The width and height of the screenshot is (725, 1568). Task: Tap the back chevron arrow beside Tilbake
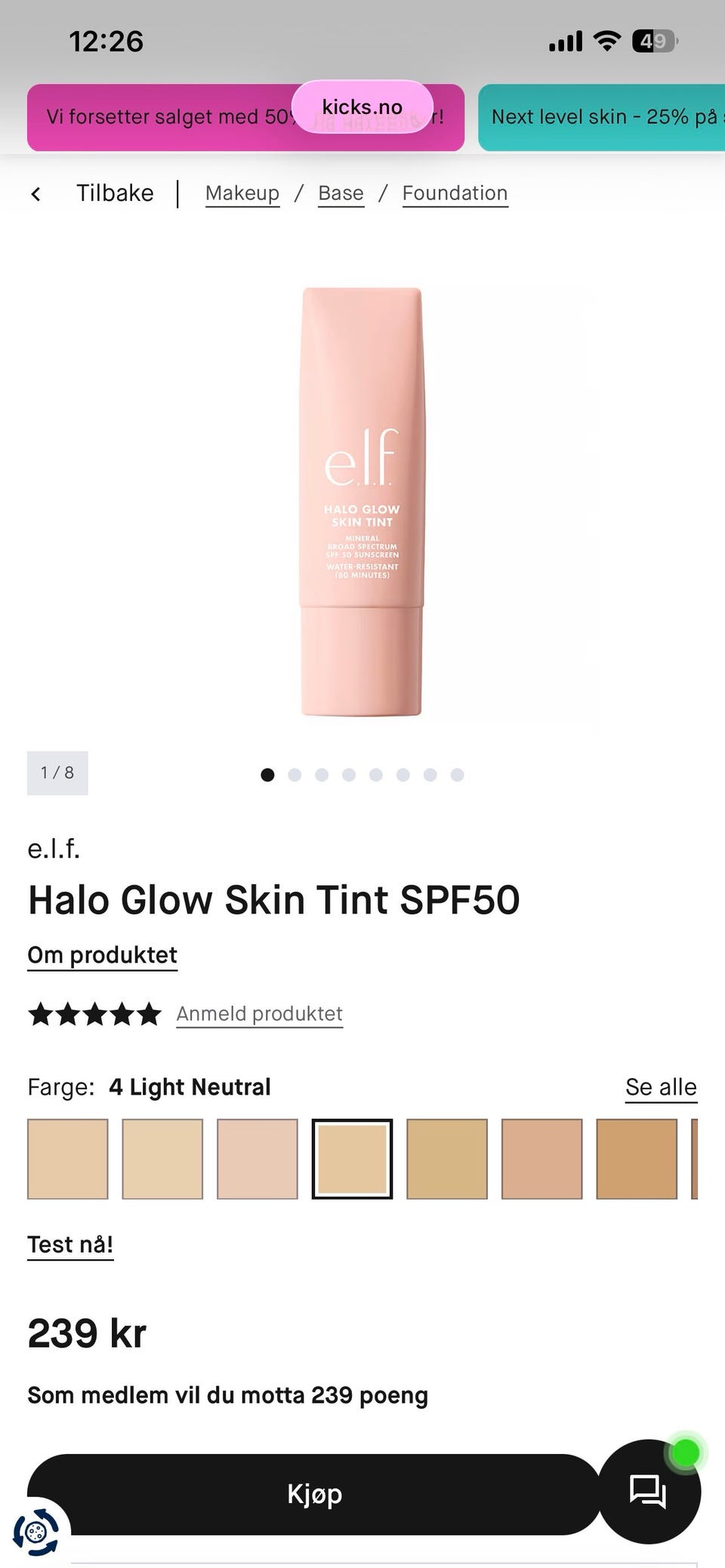(x=35, y=194)
